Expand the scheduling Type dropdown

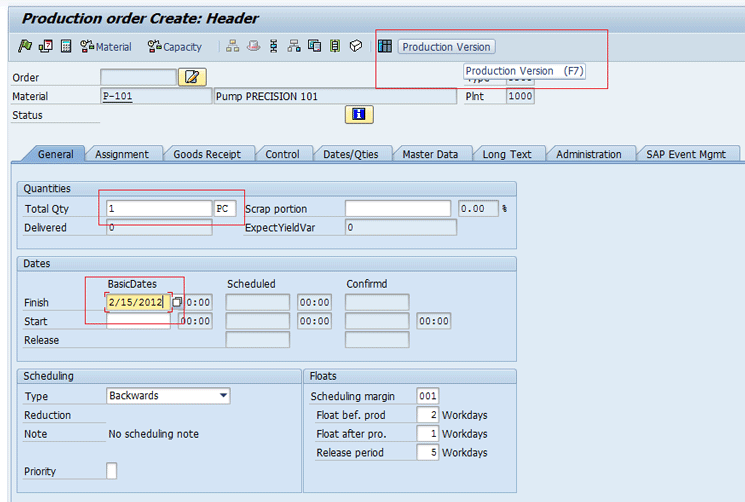pyautogui.click(x=223, y=396)
